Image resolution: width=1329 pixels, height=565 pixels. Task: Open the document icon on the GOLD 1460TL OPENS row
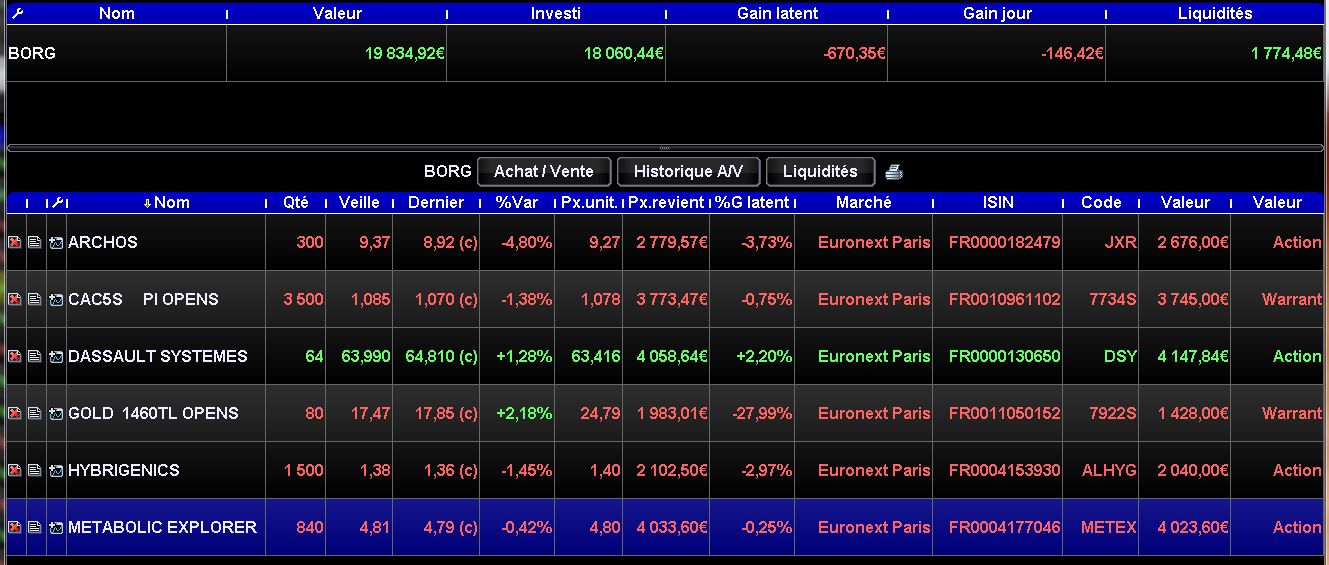pyautogui.click(x=35, y=413)
